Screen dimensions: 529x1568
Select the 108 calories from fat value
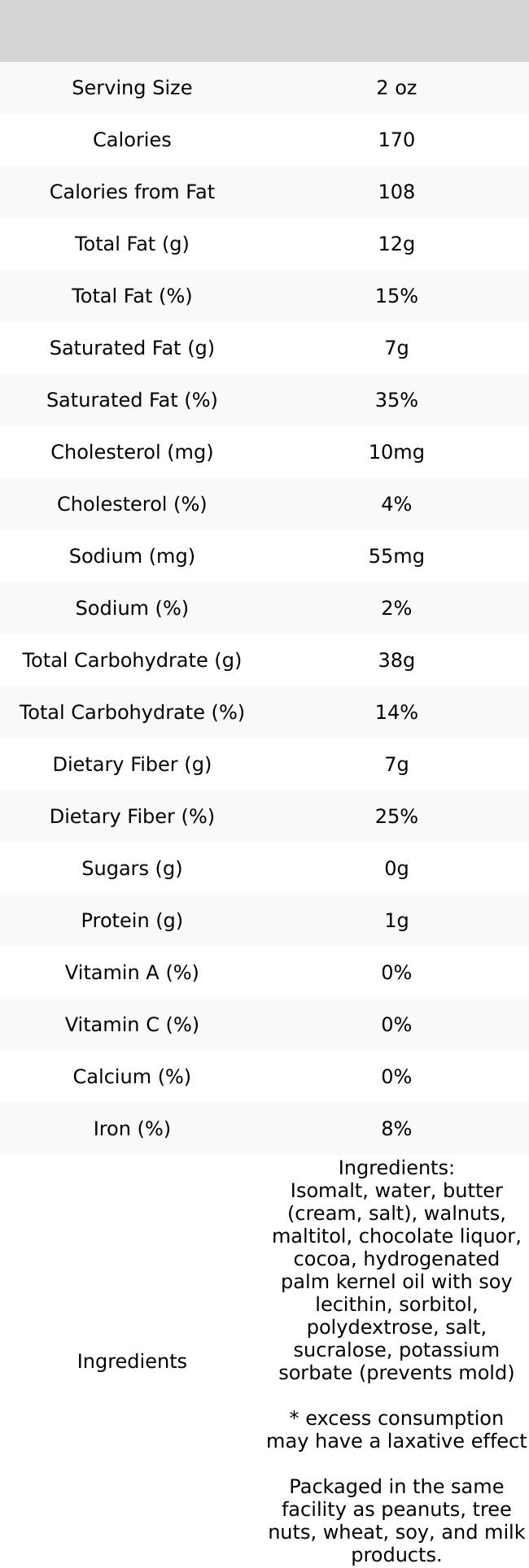pyautogui.click(x=396, y=192)
